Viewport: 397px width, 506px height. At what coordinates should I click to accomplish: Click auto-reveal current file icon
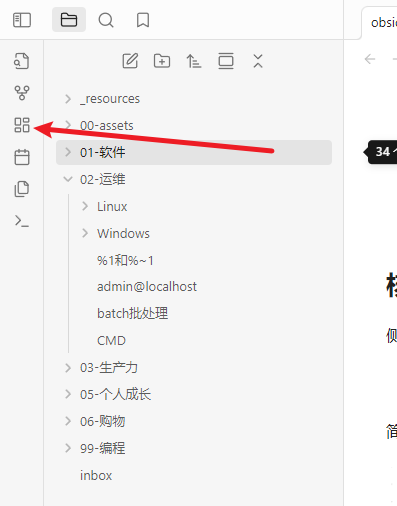(226, 61)
